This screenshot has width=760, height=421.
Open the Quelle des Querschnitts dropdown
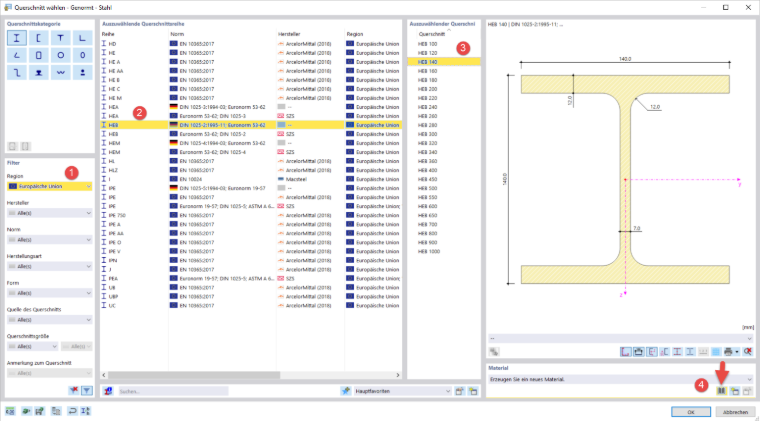pos(49,319)
